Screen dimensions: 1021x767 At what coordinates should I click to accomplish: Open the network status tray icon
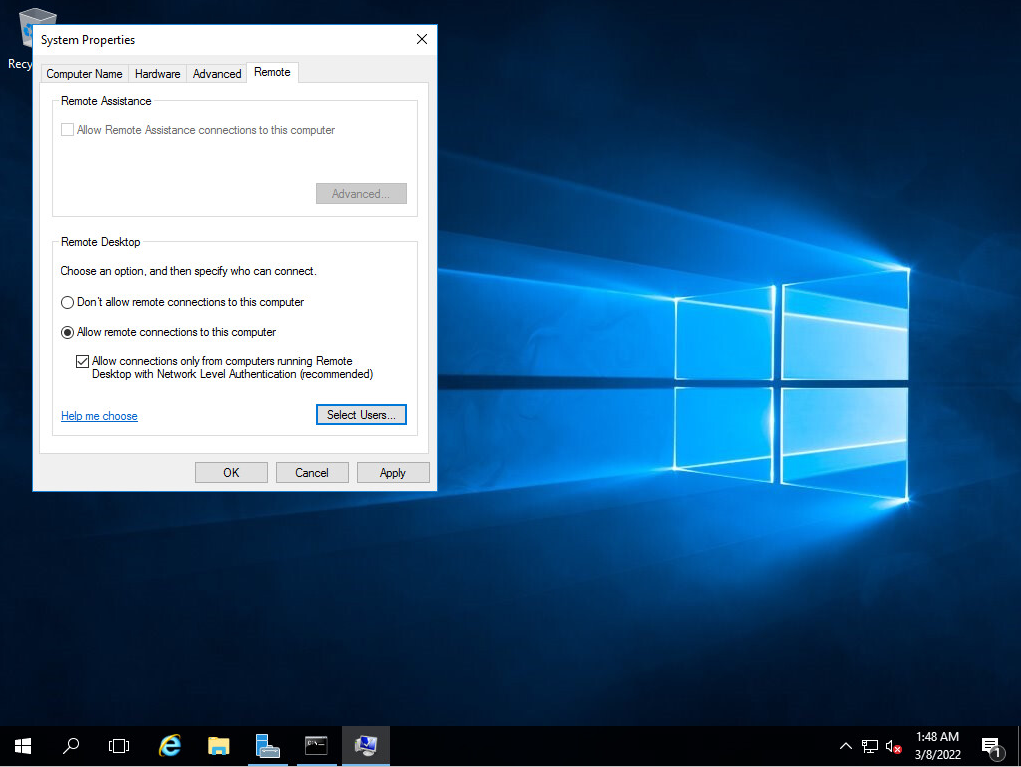point(870,746)
